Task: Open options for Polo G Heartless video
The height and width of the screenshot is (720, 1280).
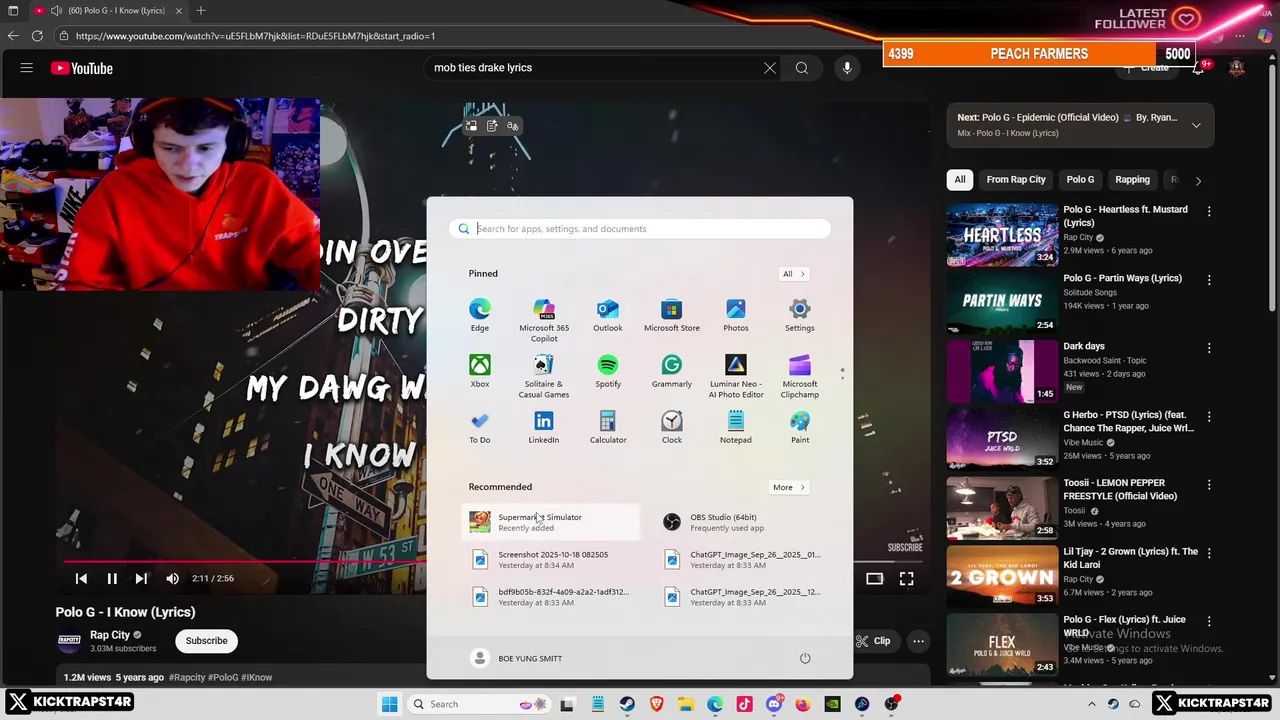Action: point(1209,211)
